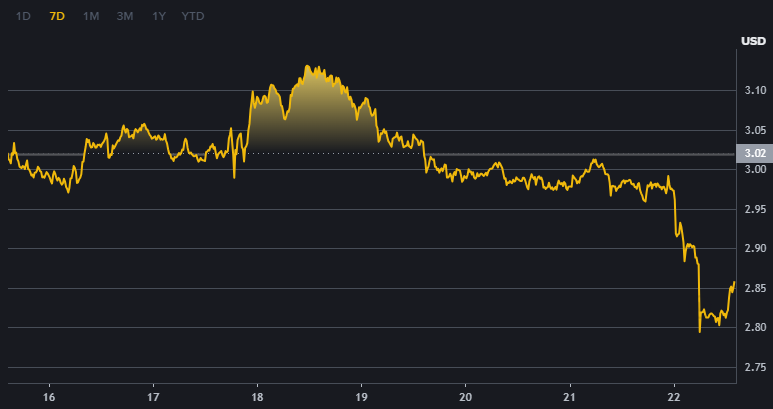Click the USD currency label
Screen dimensions: 773x409
753,41
